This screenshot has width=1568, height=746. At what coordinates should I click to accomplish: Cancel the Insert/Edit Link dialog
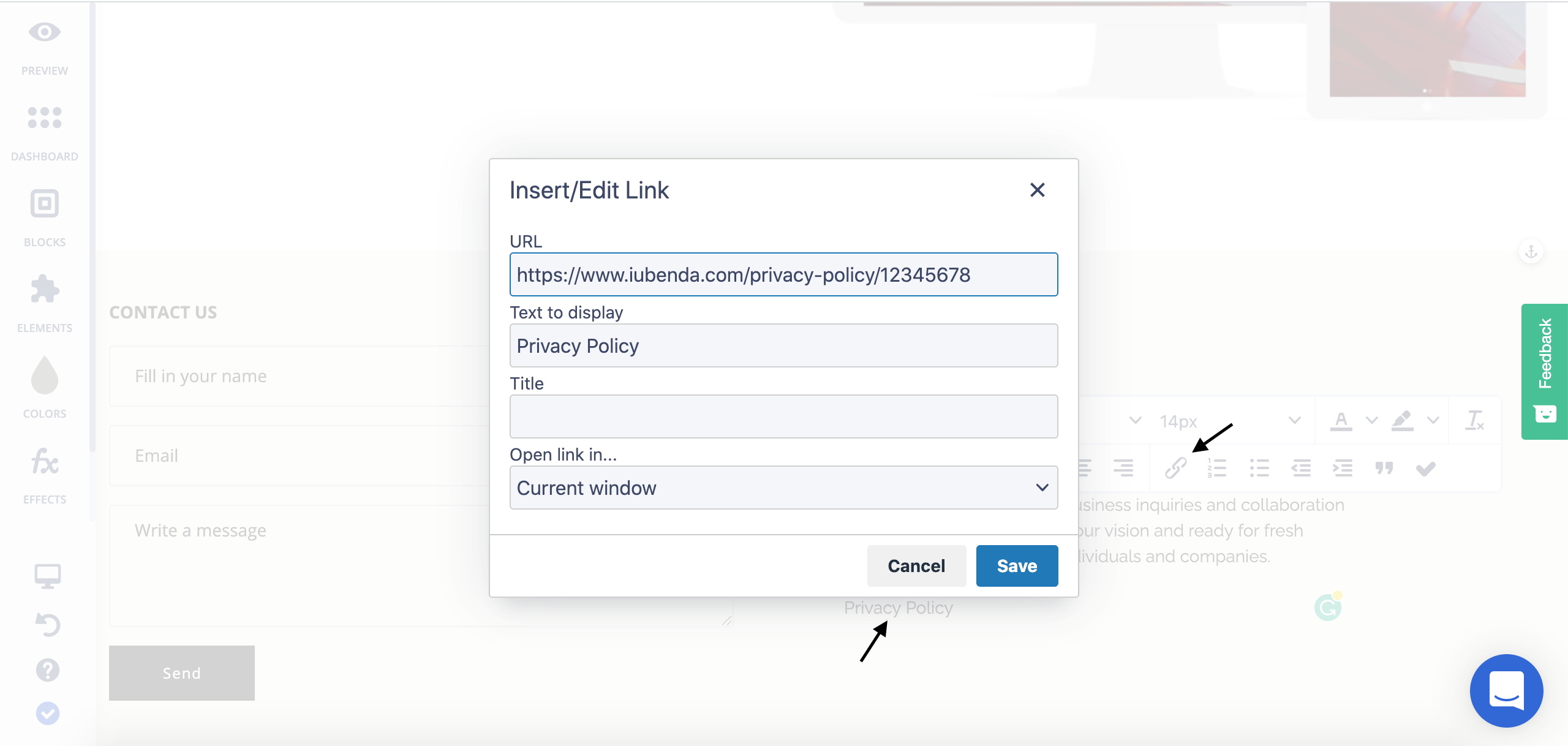tap(916, 565)
